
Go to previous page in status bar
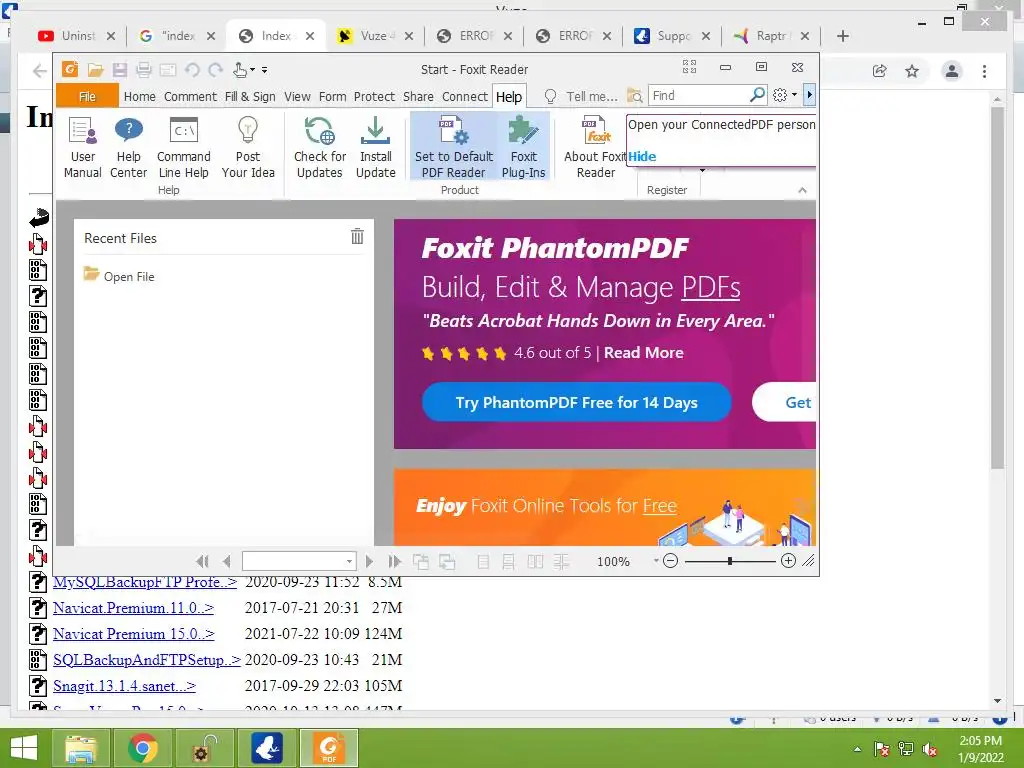(x=227, y=561)
